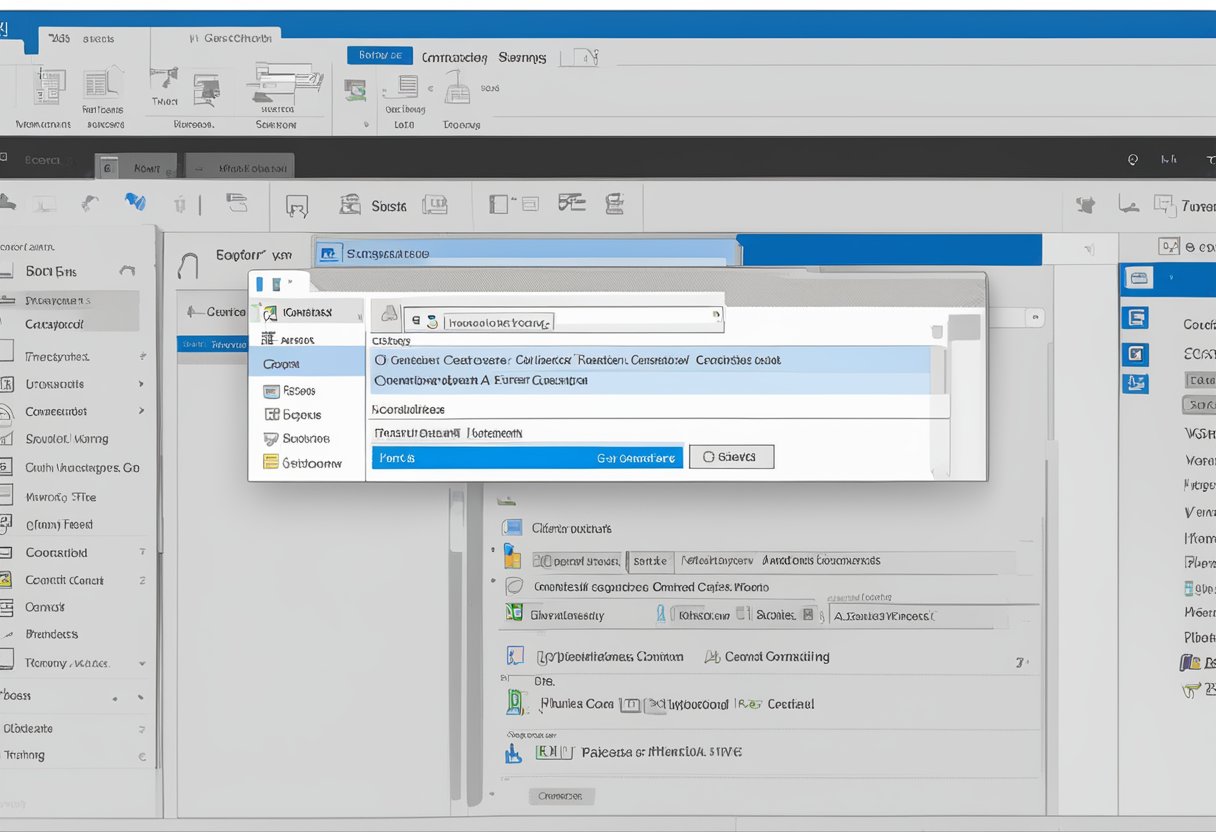Select the Contacts icon in the dialog sidebar
Image resolution: width=1216 pixels, height=832 pixels.
(268, 312)
